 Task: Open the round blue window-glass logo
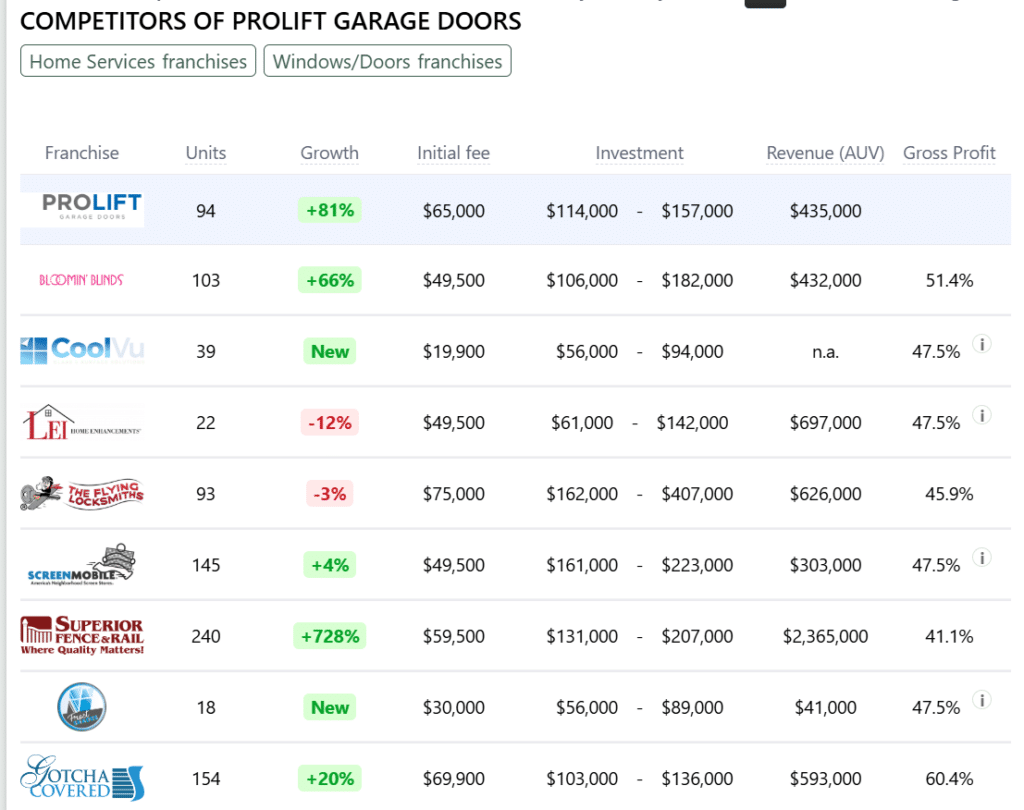pos(82,707)
